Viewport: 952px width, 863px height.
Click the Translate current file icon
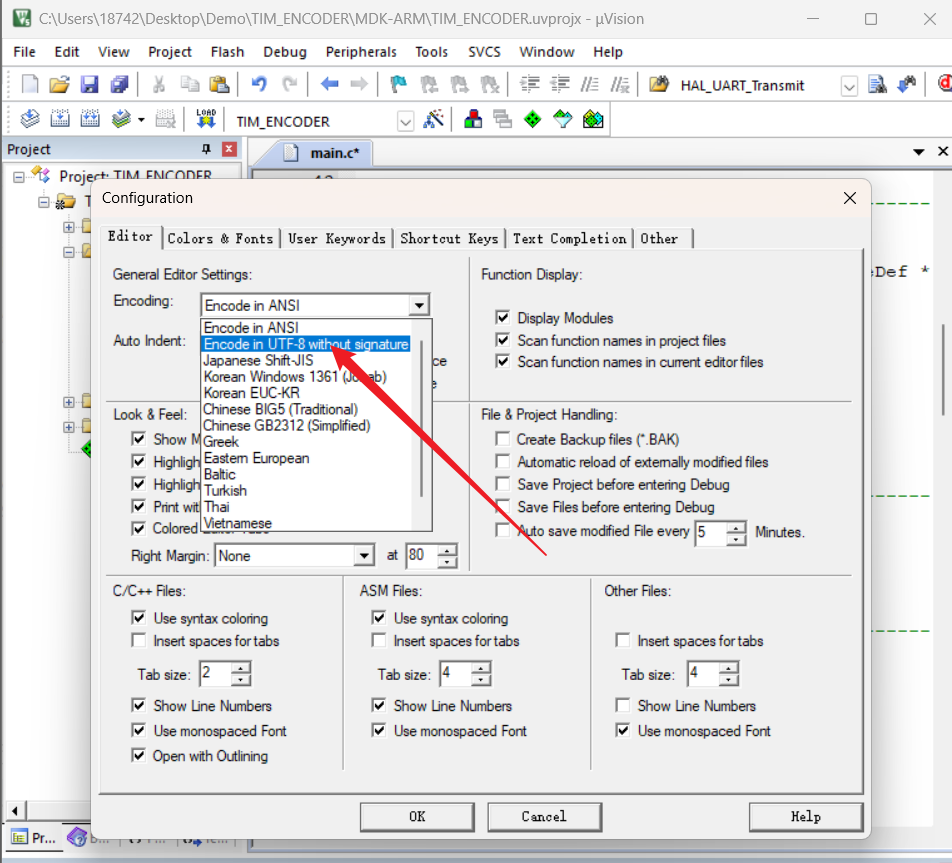(x=30, y=119)
